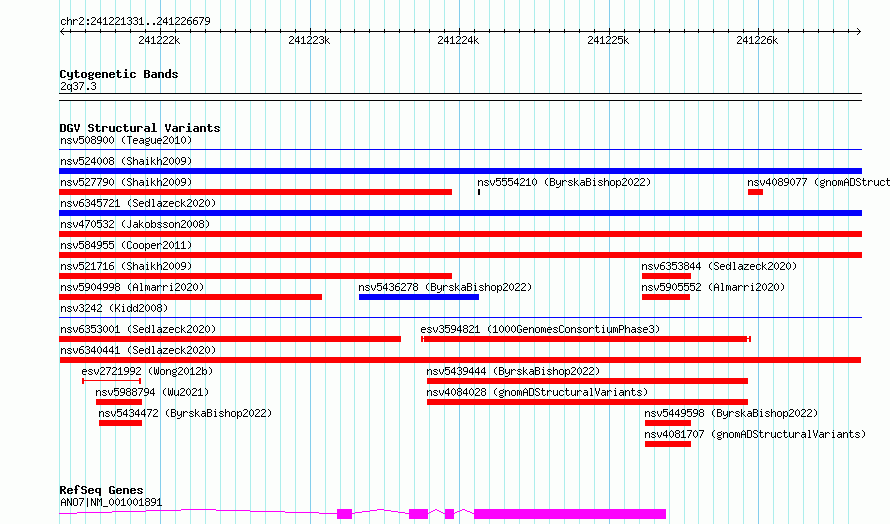The width and height of the screenshot is (890, 524).
Task: Select nsv584955 (Cooper2011) label
Action: tap(126, 245)
